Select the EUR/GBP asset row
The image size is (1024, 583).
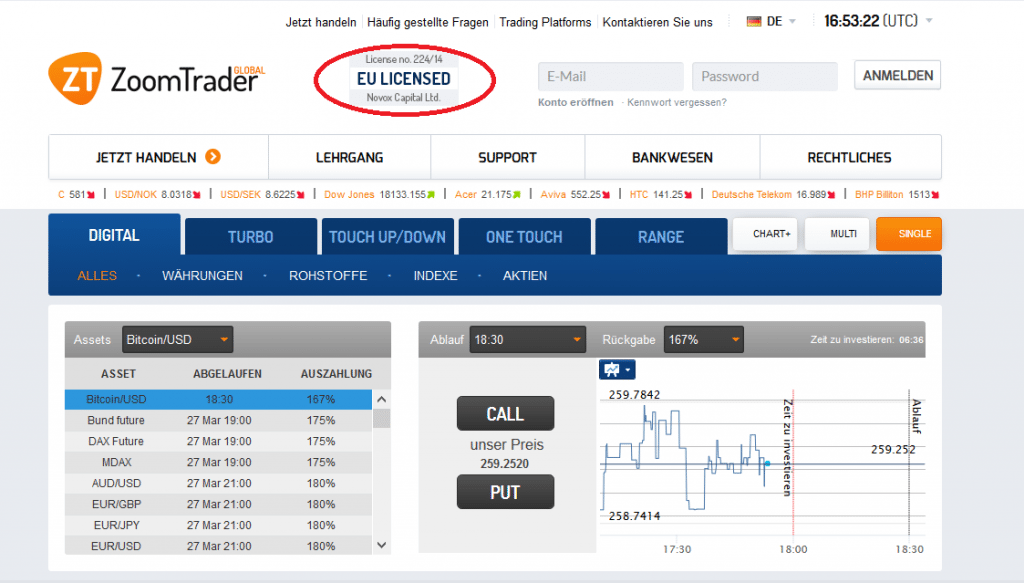pos(218,504)
